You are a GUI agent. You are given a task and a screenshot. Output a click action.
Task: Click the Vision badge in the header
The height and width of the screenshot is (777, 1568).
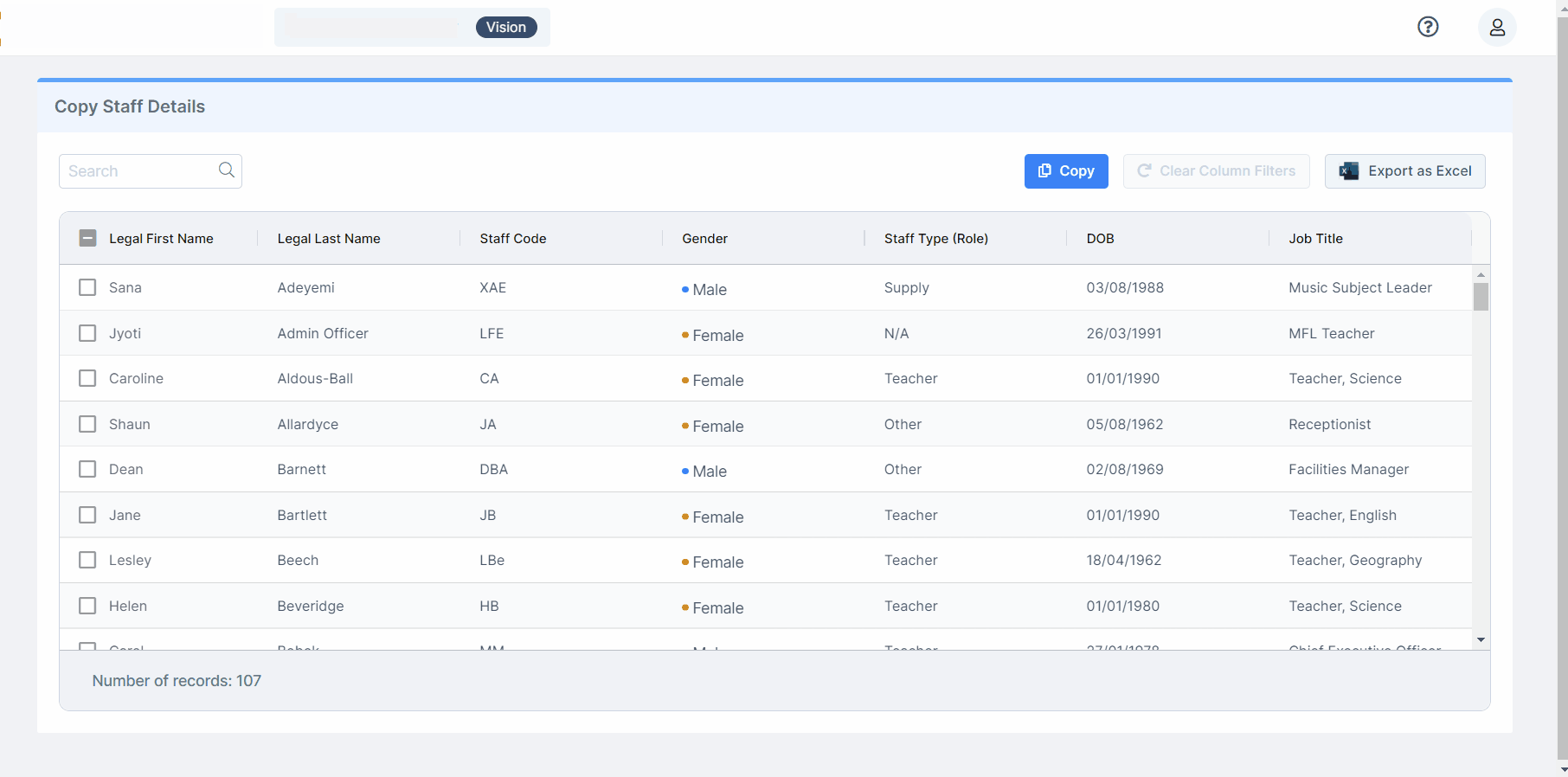point(506,28)
